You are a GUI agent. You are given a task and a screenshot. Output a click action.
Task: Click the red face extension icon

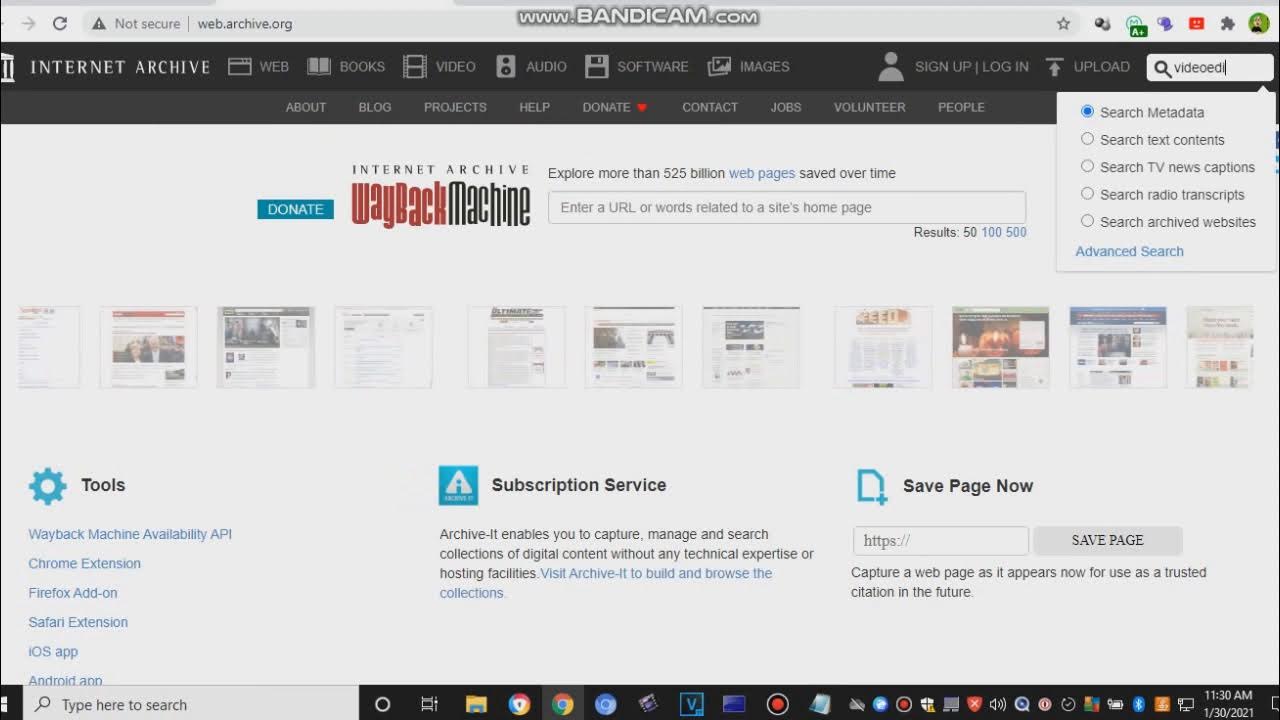click(x=1196, y=23)
